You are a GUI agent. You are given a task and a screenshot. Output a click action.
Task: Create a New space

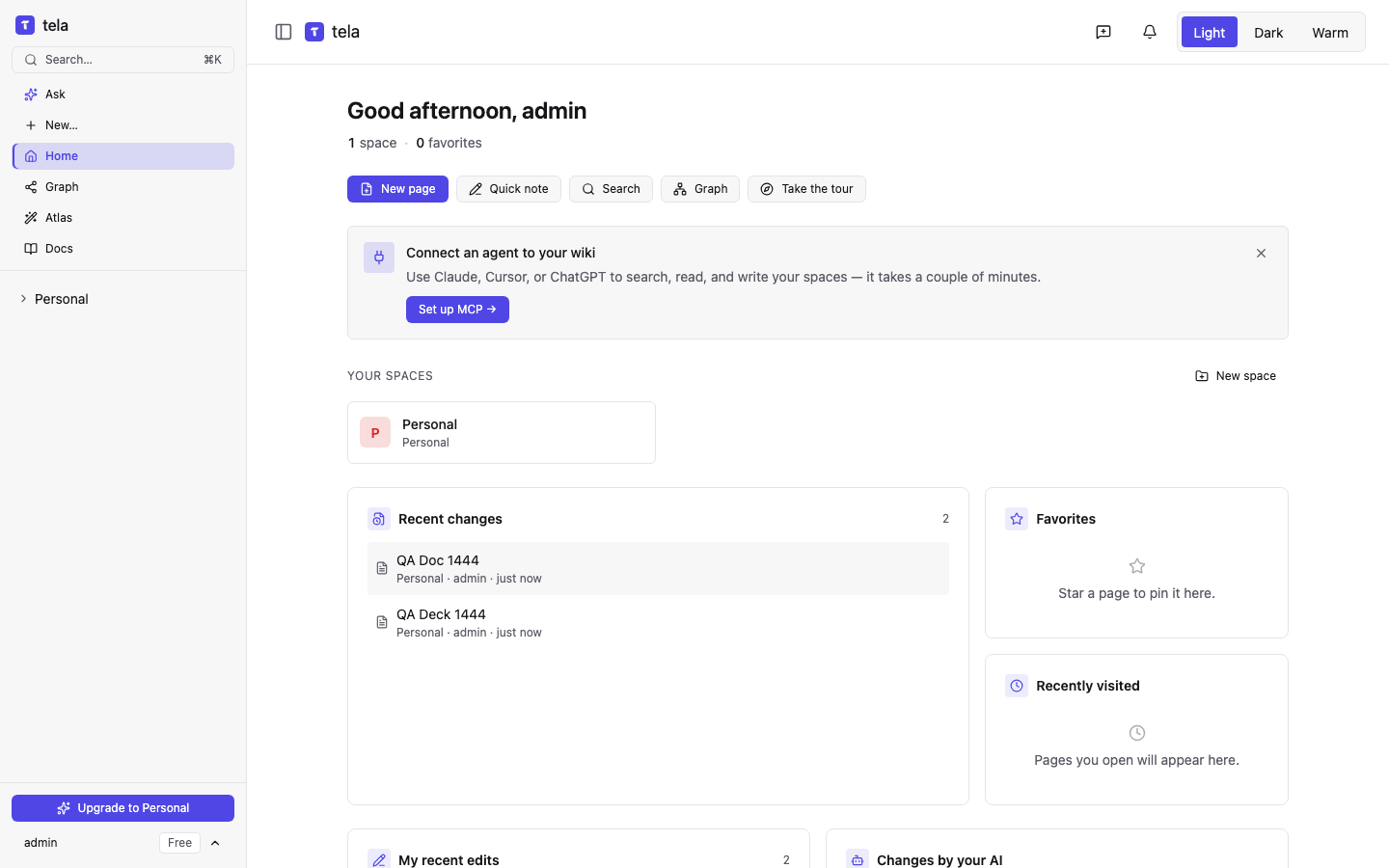tap(1236, 376)
